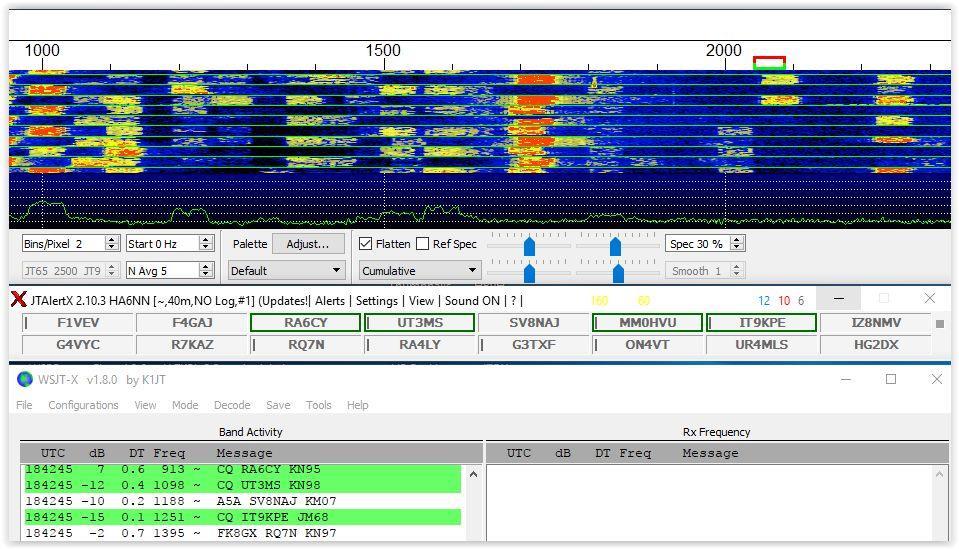Click the Adjust... palette button
Image resolution: width=959 pixels, height=549 pixels.
pyautogui.click(x=308, y=243)
